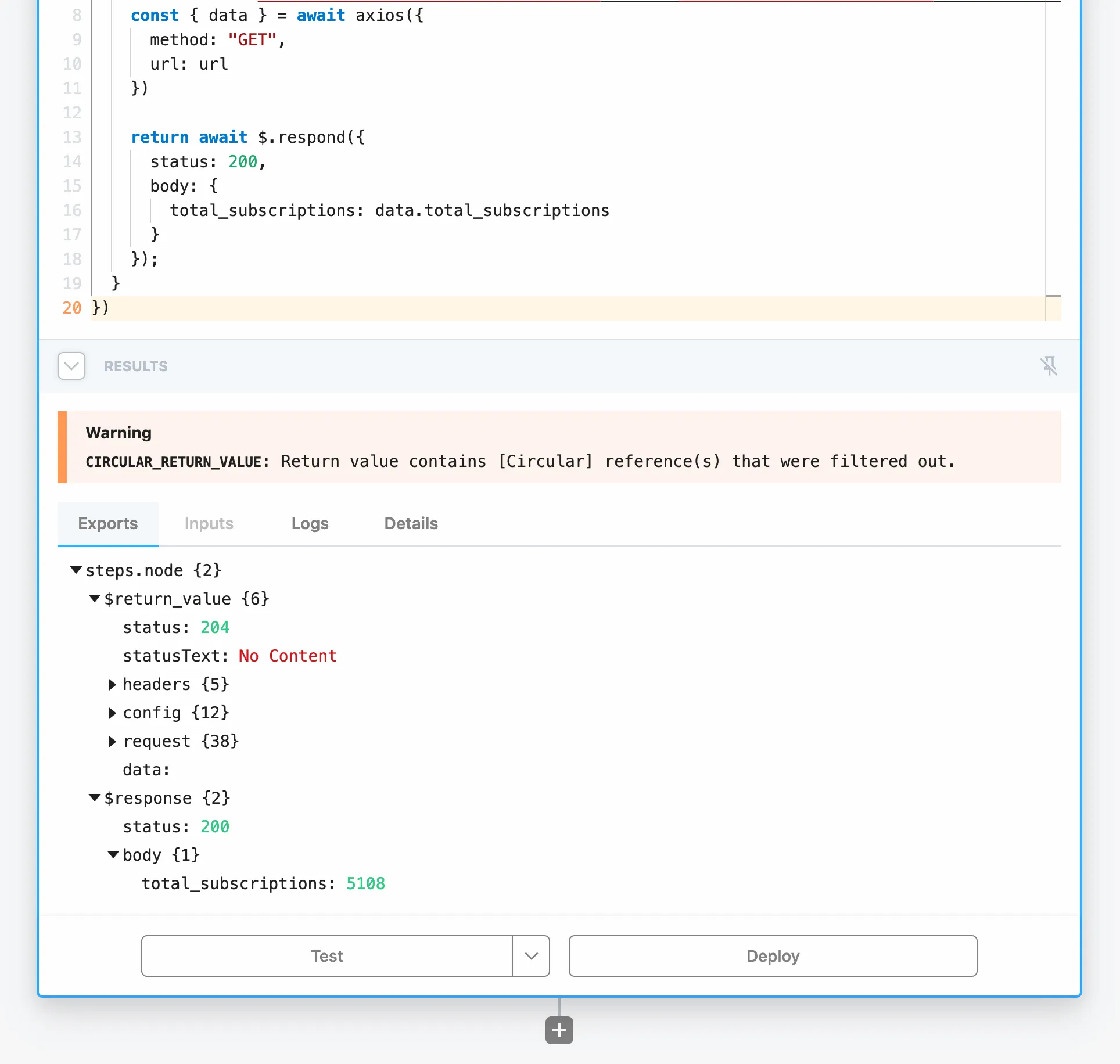Expand the request object
The height and width of the screenshot is (1064, 1120).
[x=112, y=741]
